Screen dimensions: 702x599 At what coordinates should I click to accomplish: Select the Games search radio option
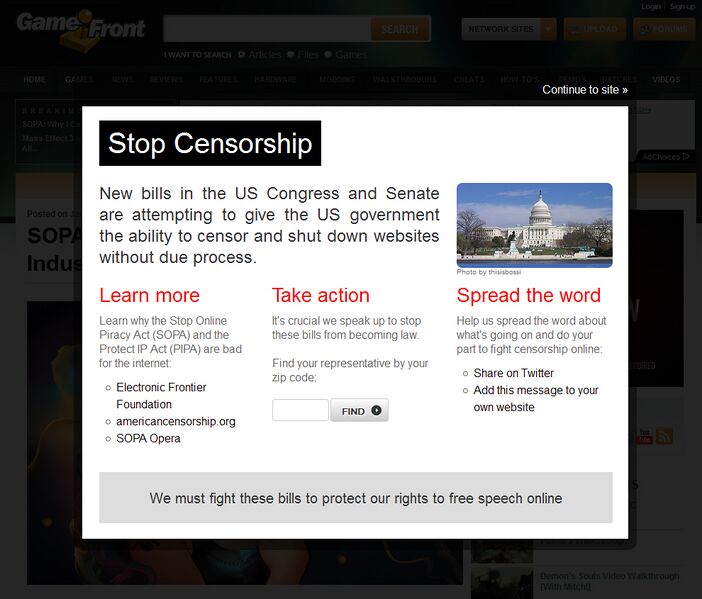[x=328, y=55]
